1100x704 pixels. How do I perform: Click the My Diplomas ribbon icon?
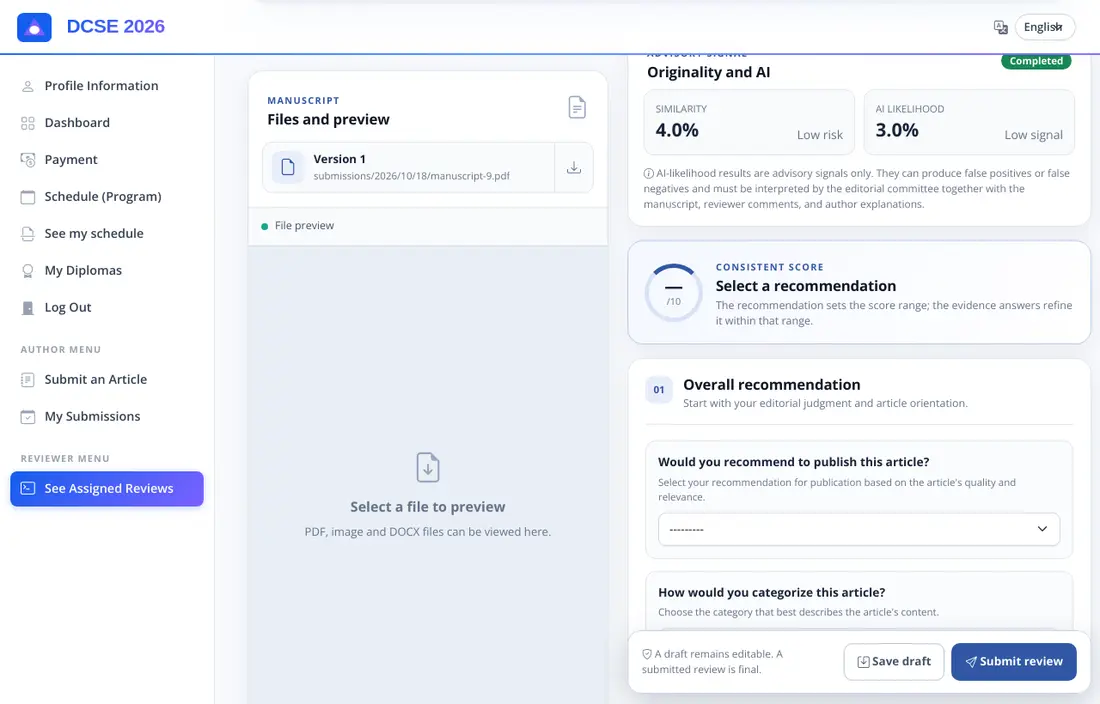point(28,271)
